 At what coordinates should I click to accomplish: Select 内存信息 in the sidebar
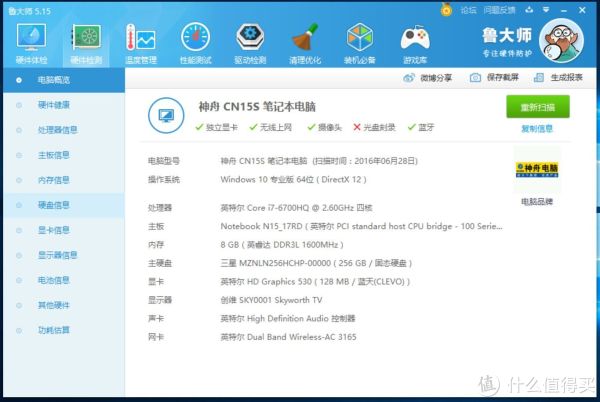point(64,180)
